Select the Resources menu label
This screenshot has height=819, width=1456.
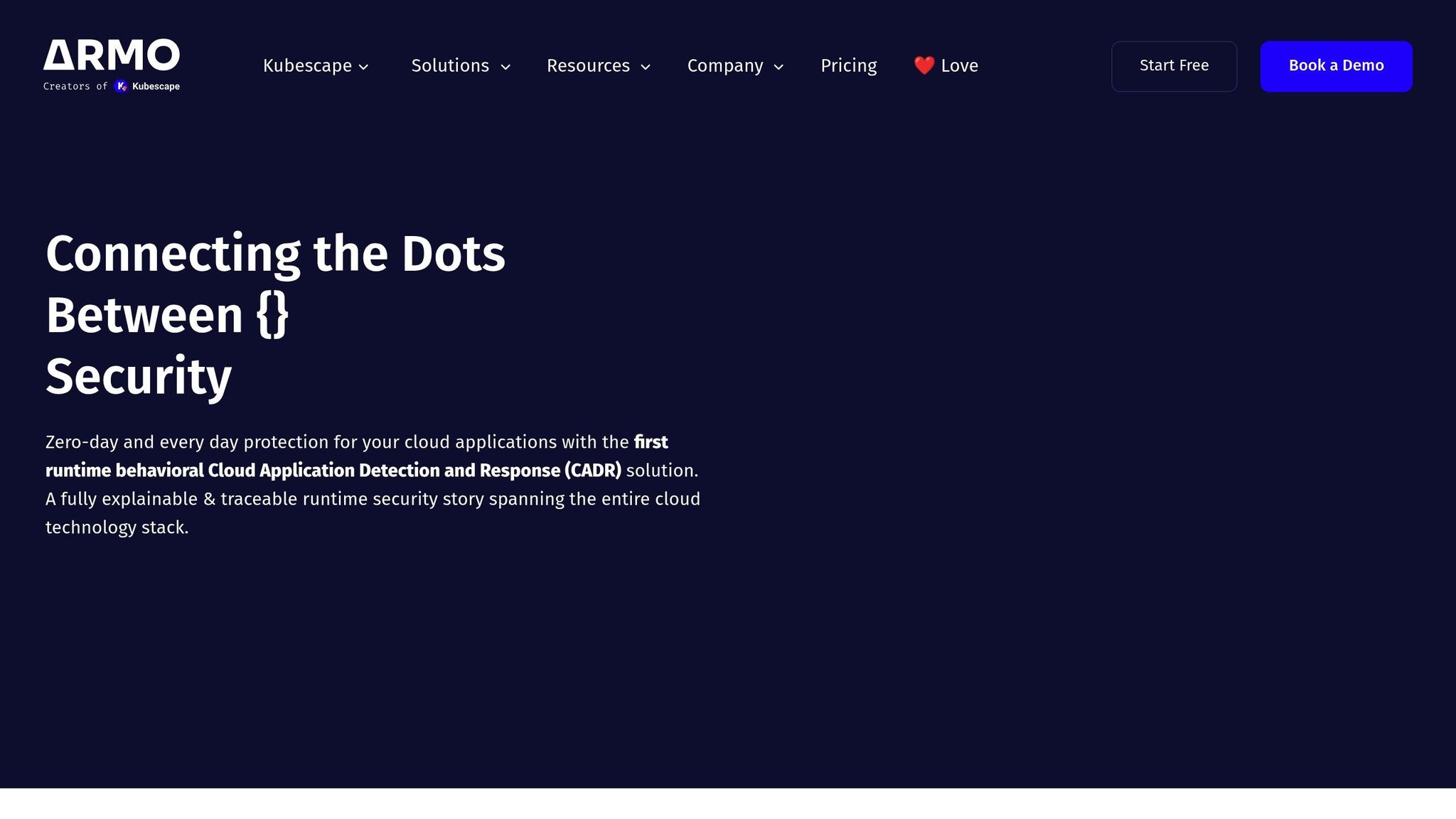(x=588, y=65)
